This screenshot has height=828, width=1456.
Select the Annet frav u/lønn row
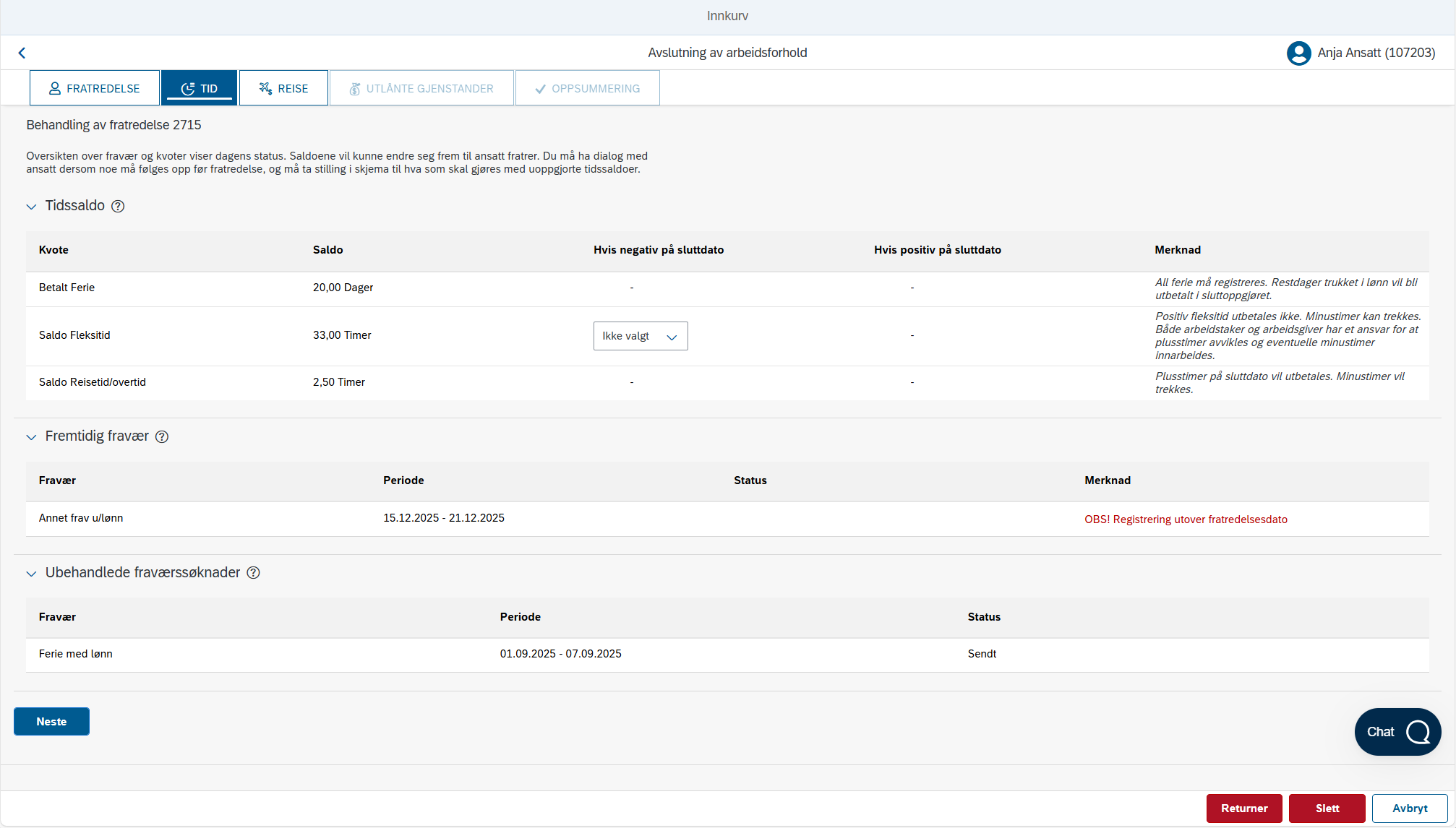pyautogui.click(x=727, y=519)
